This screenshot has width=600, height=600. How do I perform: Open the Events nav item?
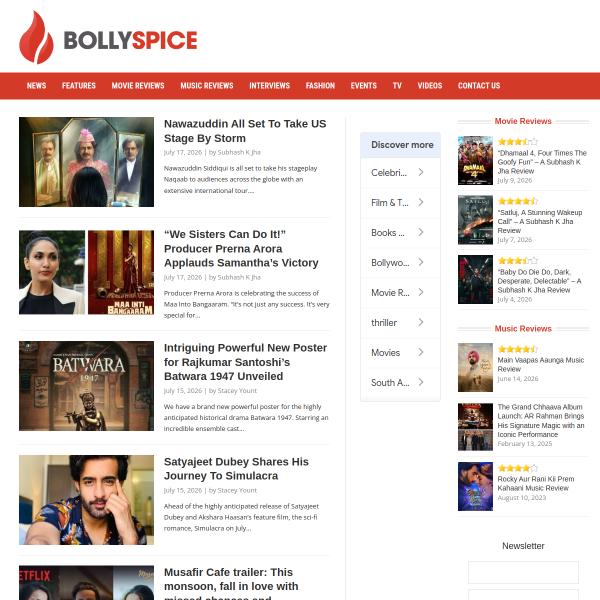(x=364, y=86)
